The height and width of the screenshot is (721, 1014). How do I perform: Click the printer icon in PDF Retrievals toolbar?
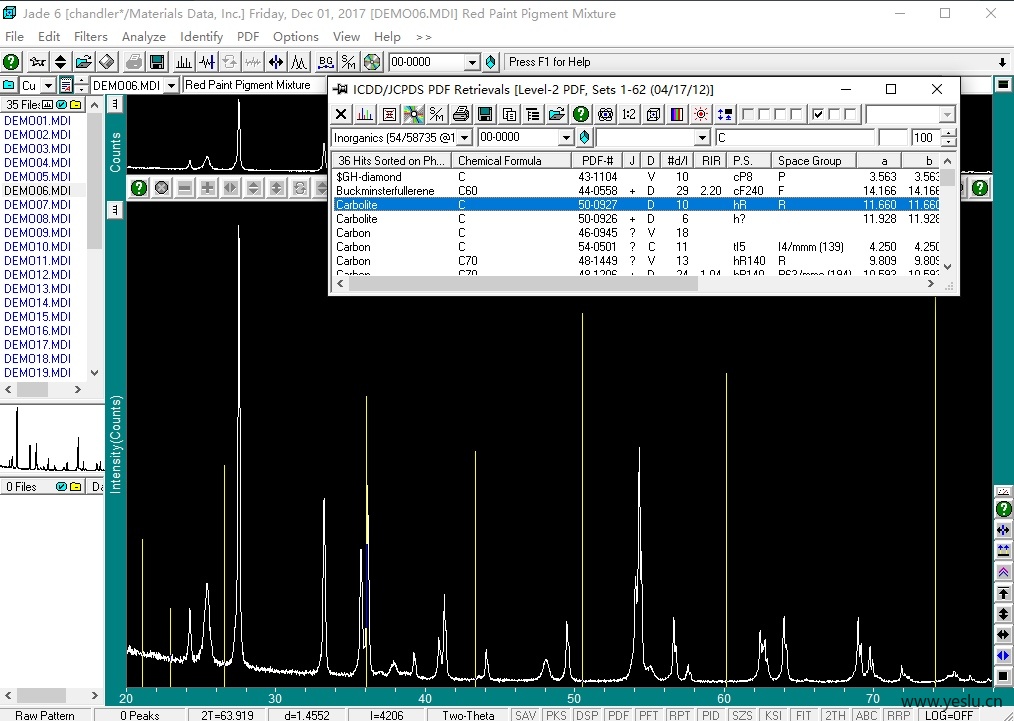tap(461, 114)
